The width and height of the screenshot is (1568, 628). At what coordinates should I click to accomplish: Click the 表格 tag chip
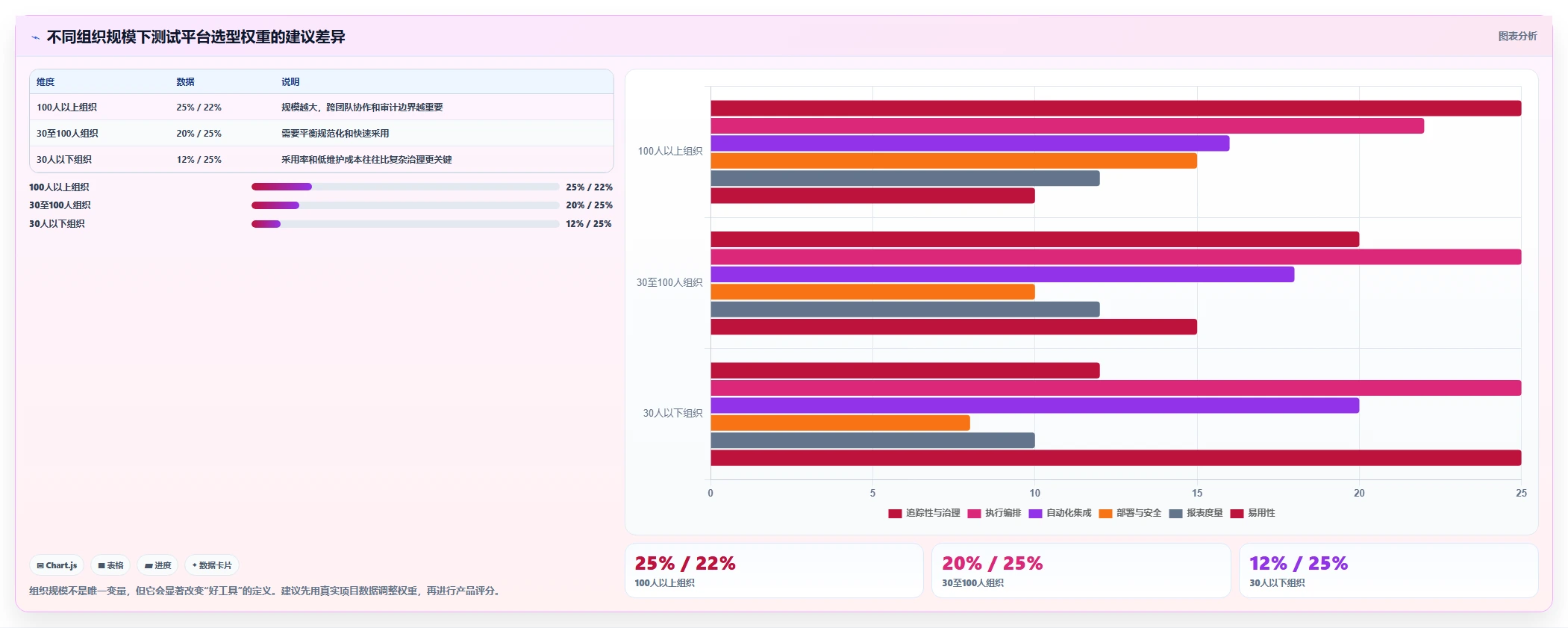pos(110,565)
